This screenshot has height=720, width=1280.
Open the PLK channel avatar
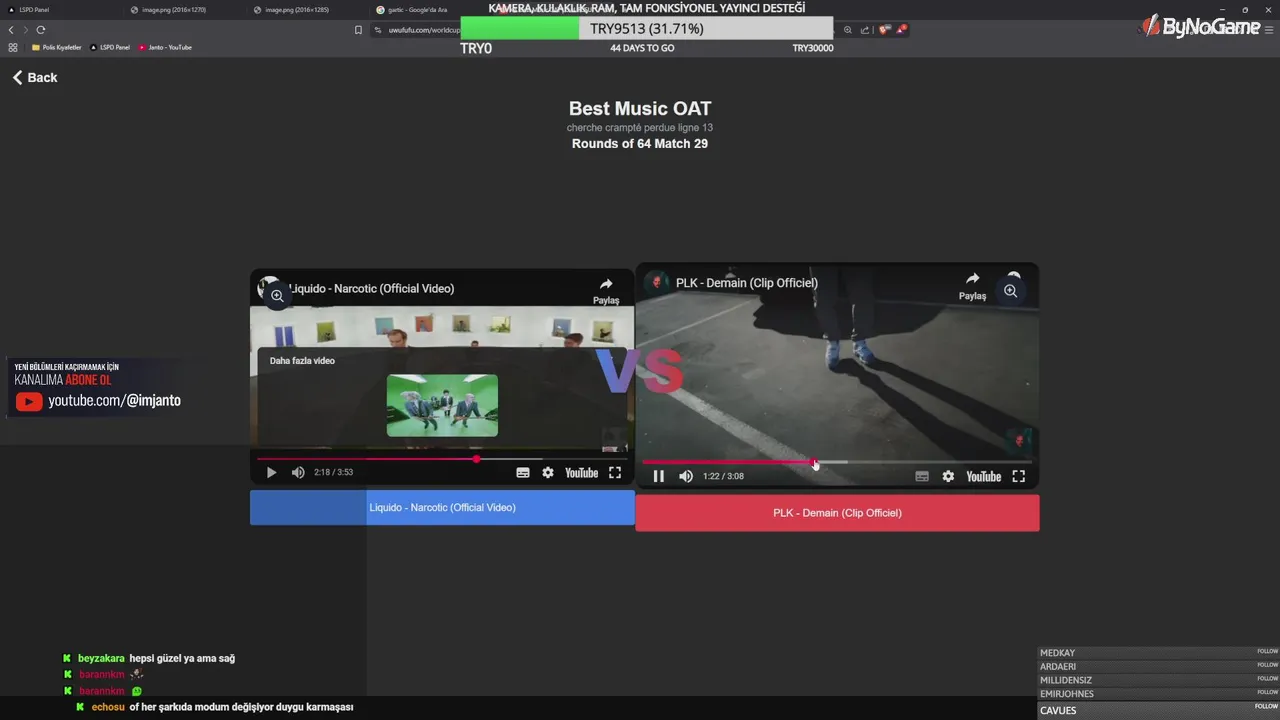(x=656, y=282)
